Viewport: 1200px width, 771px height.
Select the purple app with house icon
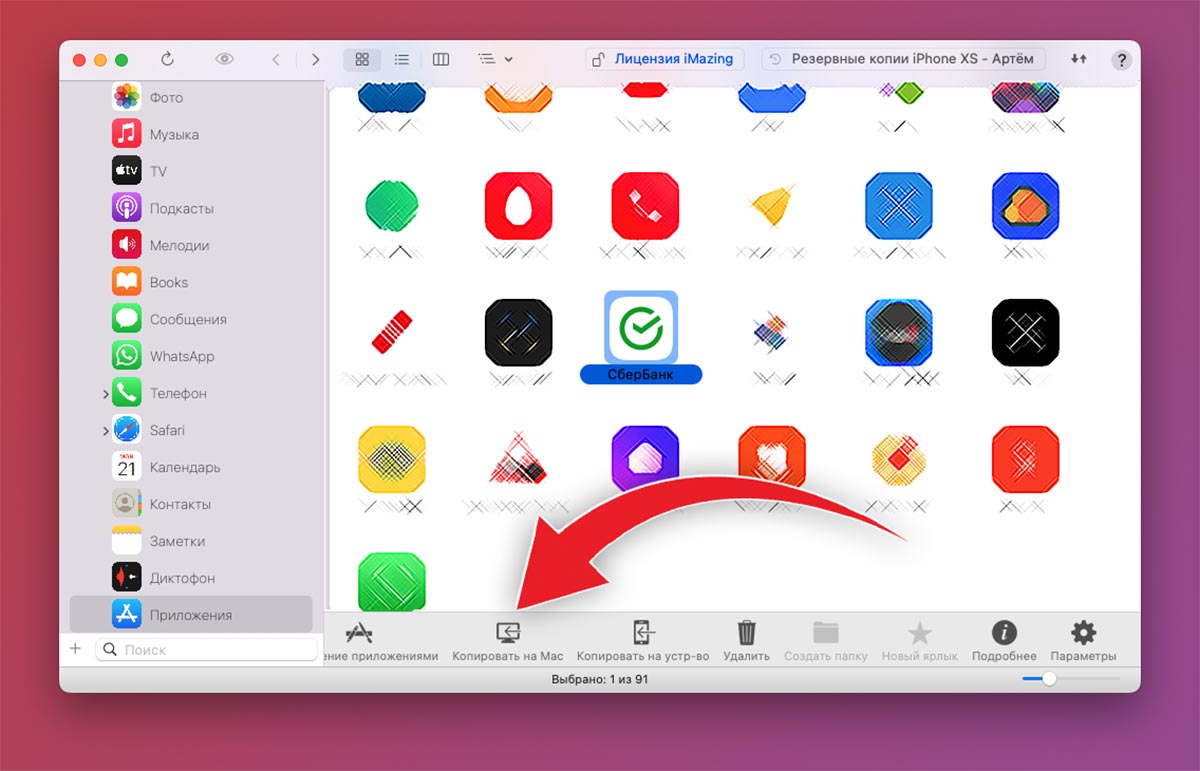[x=645, y=458]
